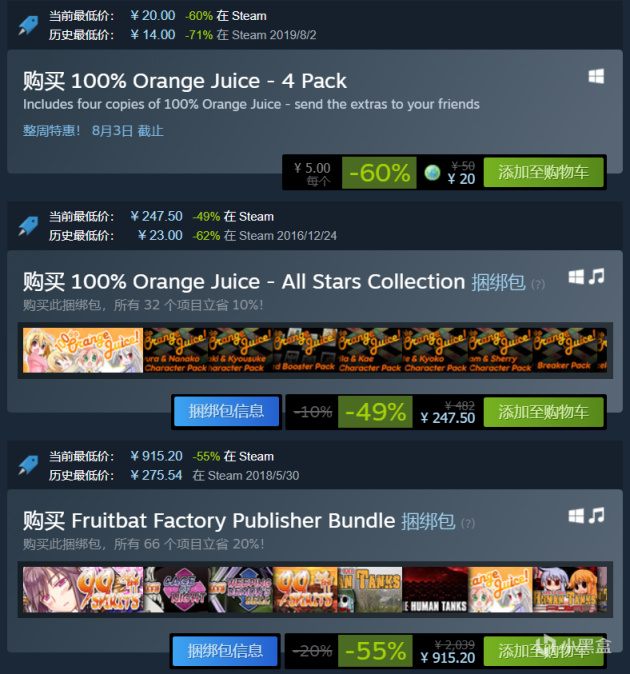Screen dimensions: 630x674
Task: Click the price tag icon above Fruitbat Factory bundle
Action: pyautogui.click(x=28, y=466)
